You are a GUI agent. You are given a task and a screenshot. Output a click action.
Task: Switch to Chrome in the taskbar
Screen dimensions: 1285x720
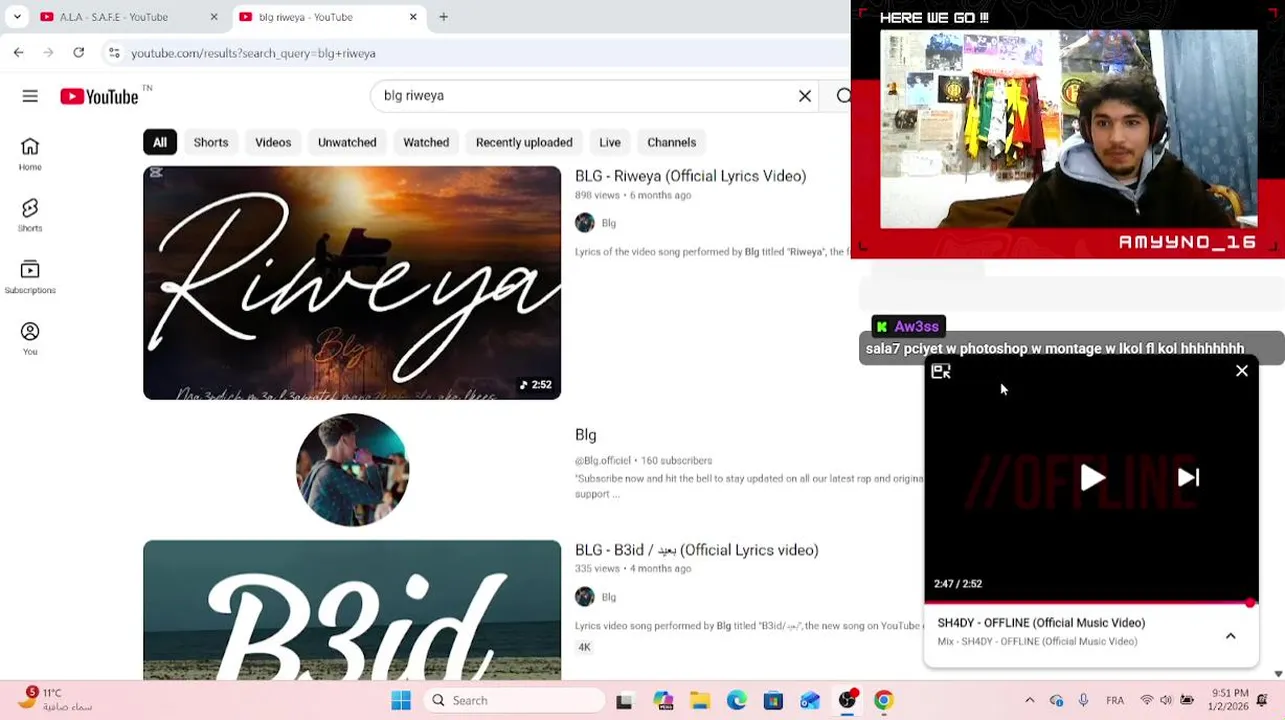pos(884,701)
